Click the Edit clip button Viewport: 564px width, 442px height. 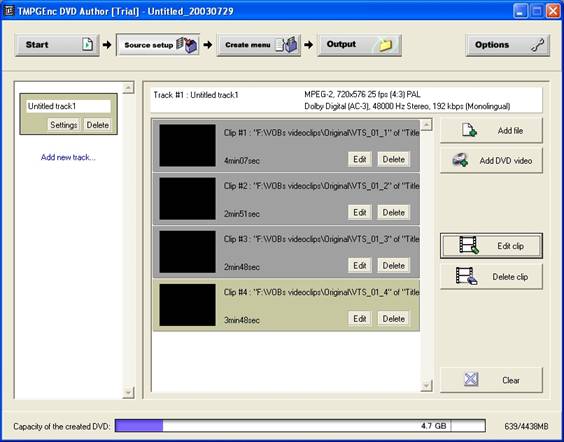tap(491, 246)
